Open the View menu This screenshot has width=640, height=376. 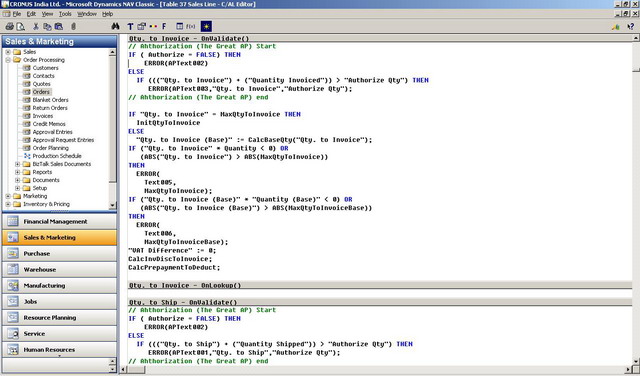(47, 14)
